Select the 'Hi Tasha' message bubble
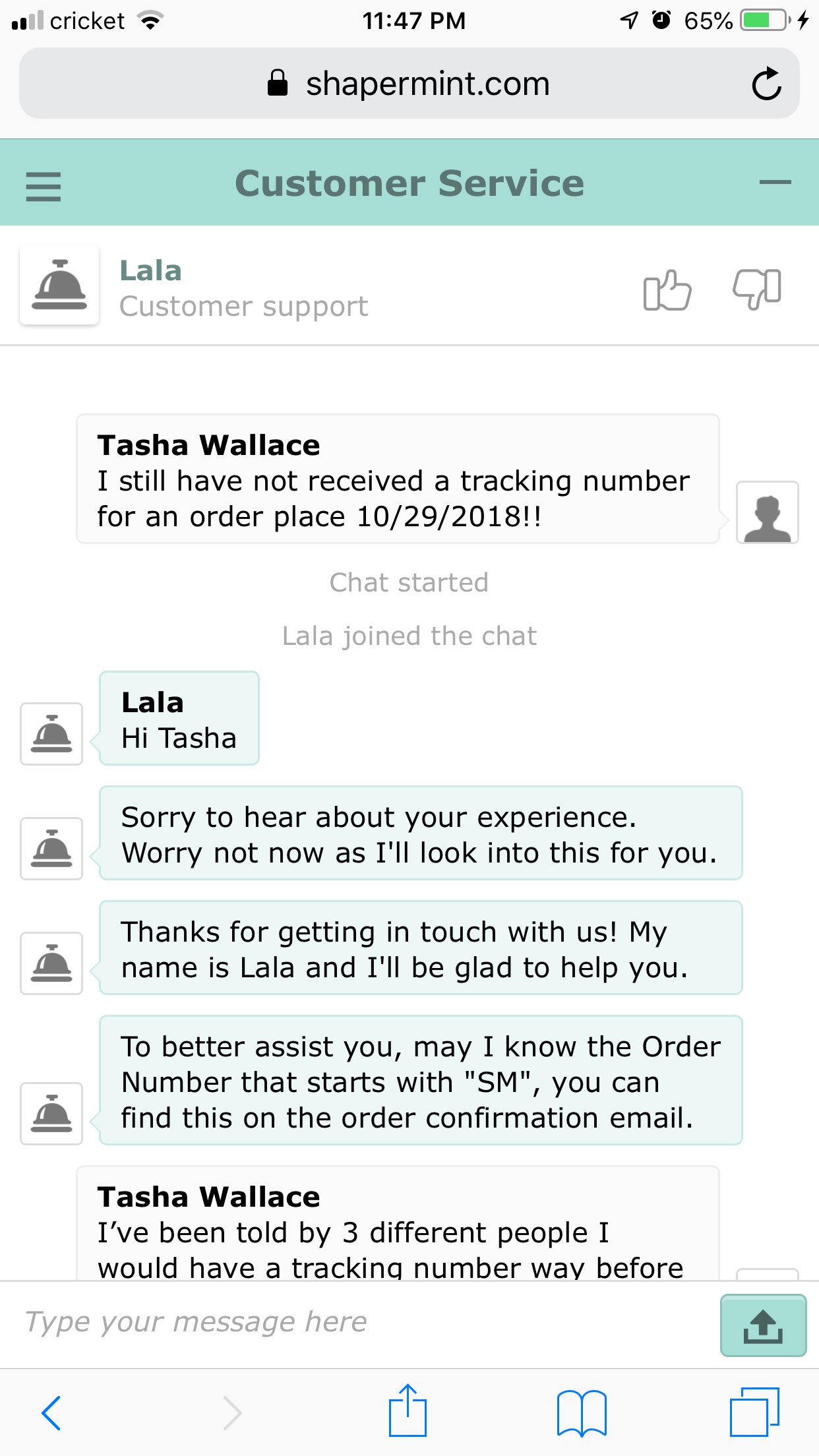 179,718
